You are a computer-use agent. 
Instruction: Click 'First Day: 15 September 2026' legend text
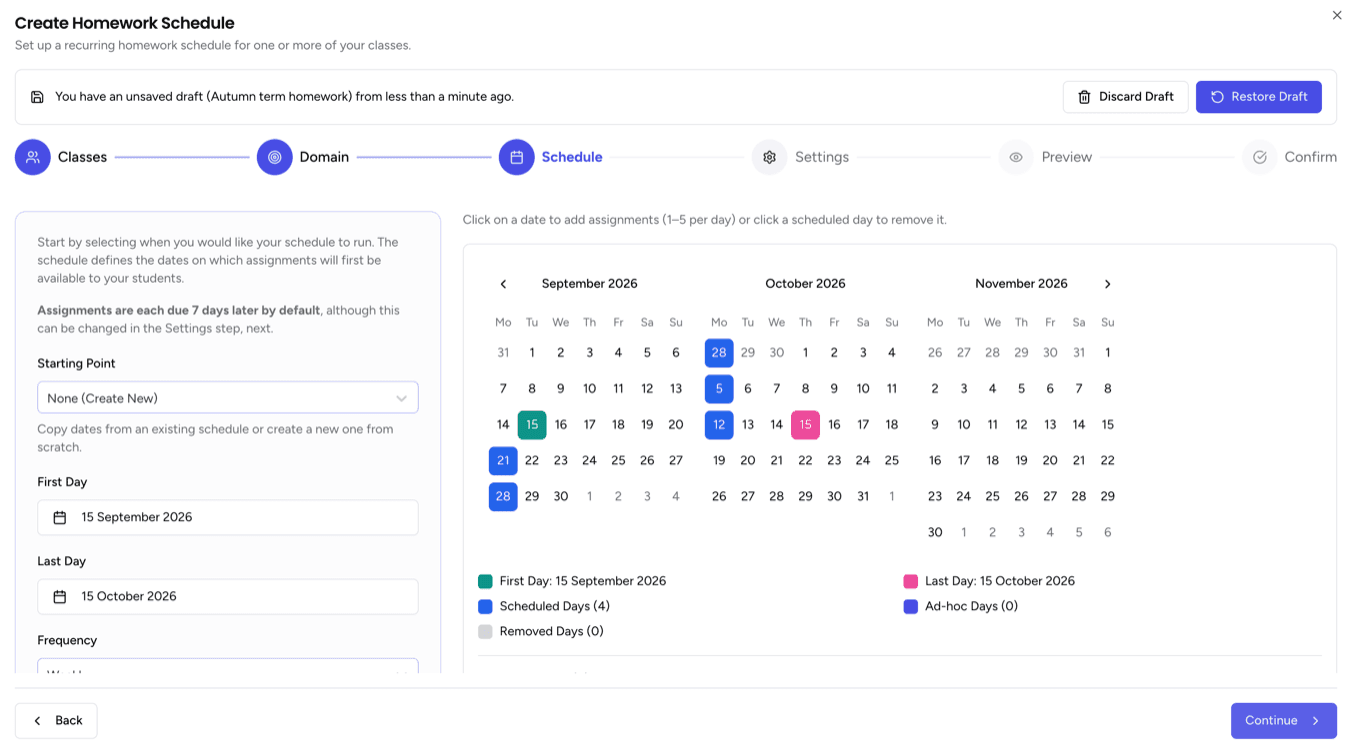(583, 581)
